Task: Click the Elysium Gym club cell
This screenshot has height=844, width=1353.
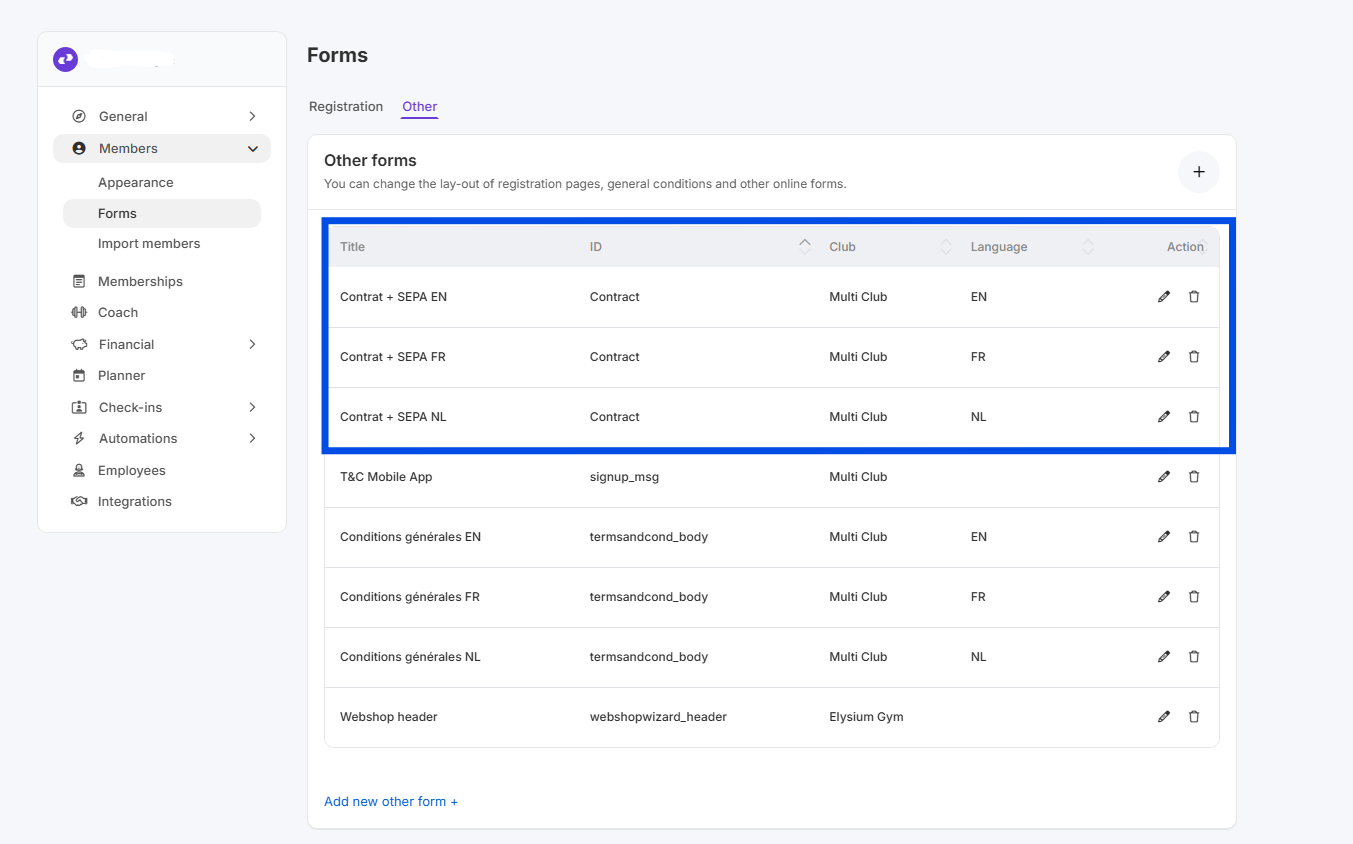Action: (866, 717)
